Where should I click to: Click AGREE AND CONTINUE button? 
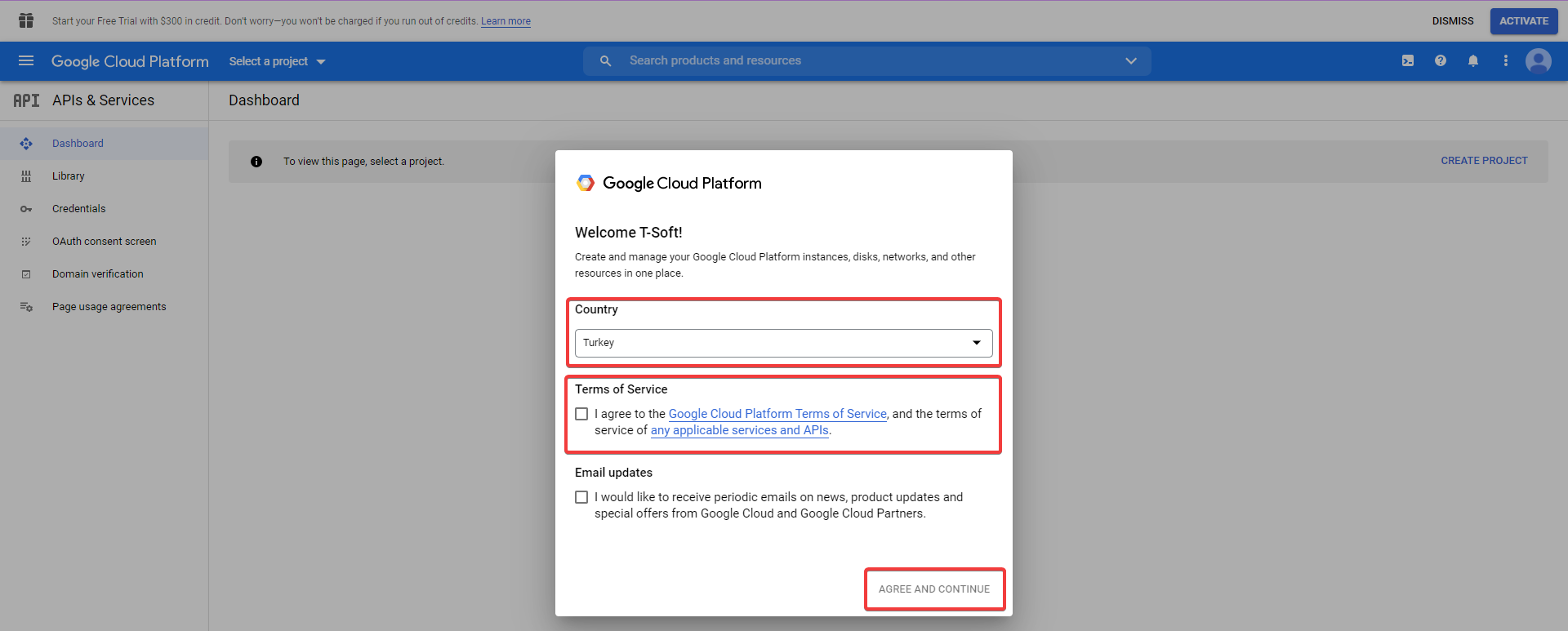[934, 589]
